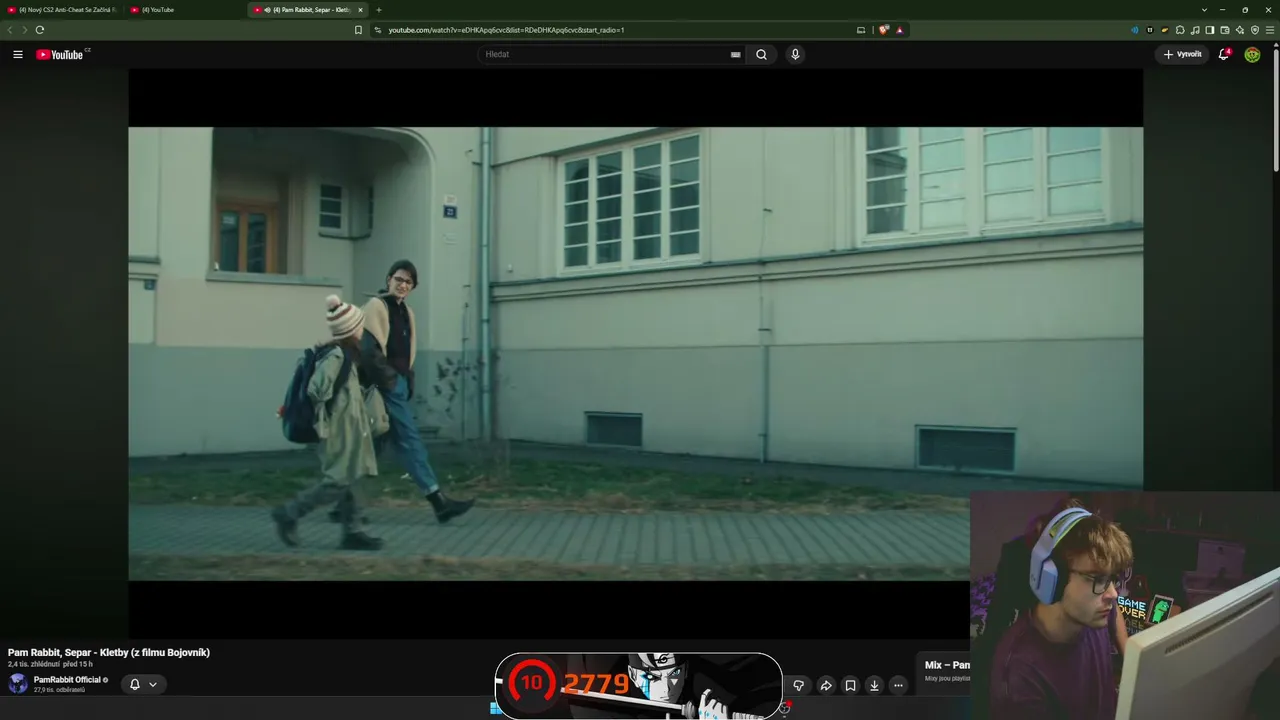Open more actions three-dot menu
The image size is (1280, 720).
pyautogui.click(x=898, y=685)
